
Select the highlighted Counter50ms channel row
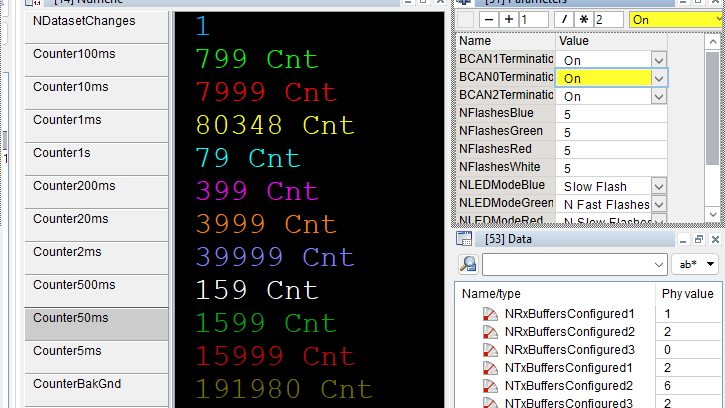[x=96, y=324]
